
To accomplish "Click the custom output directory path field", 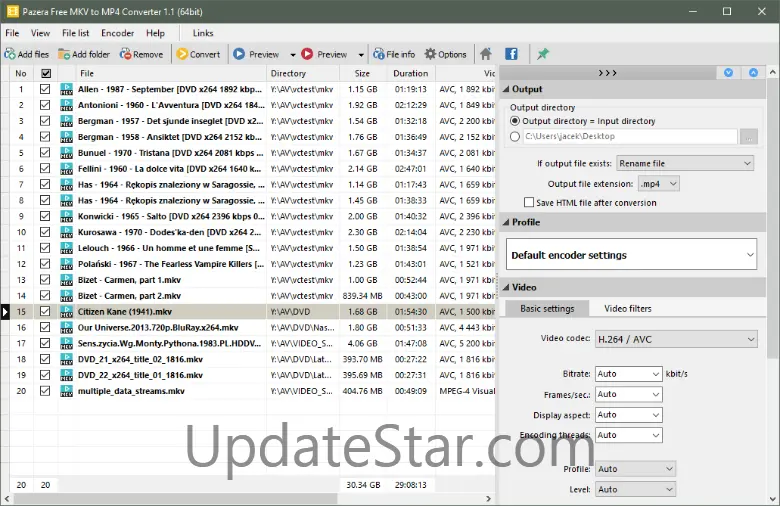I will click(x=630, y=136).
